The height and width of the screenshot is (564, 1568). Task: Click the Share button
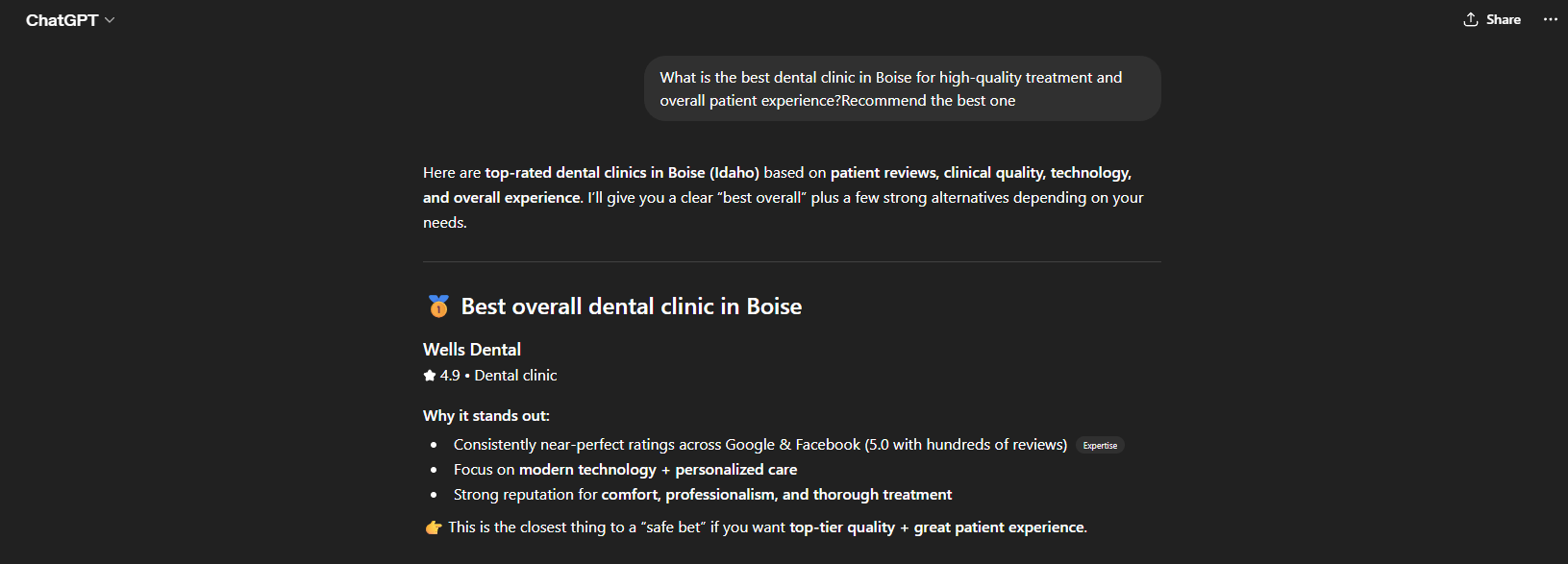(1492, 18)
